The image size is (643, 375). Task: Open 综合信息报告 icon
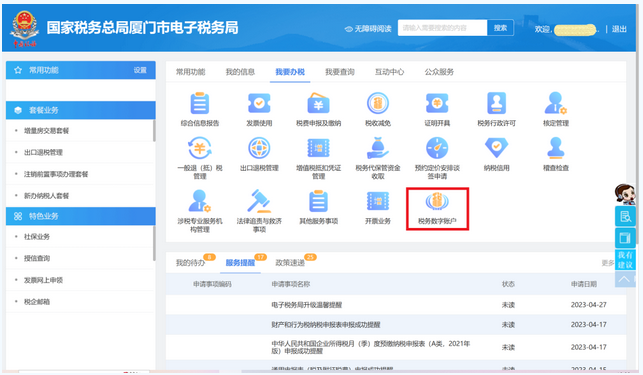pos(200,103)
